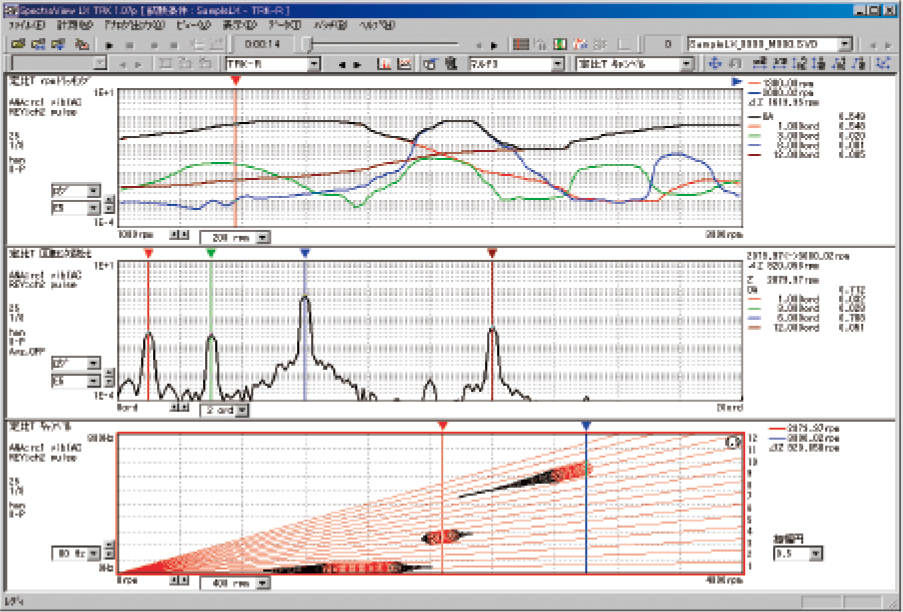
Task: Click the green and red colour-map toolbar icon
Action: tap(560, 44)
